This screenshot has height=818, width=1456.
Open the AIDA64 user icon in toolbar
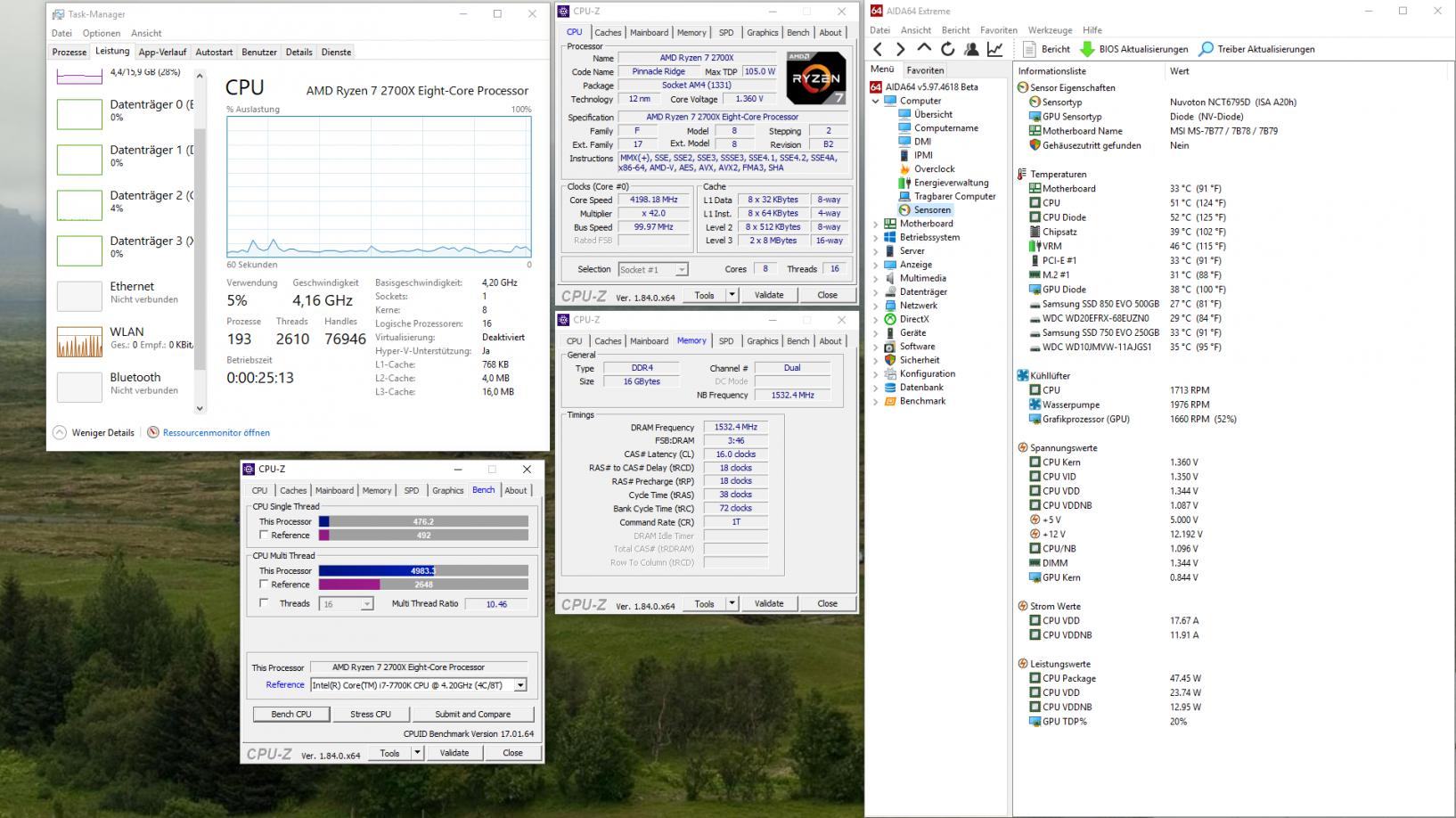pos(971,49)
